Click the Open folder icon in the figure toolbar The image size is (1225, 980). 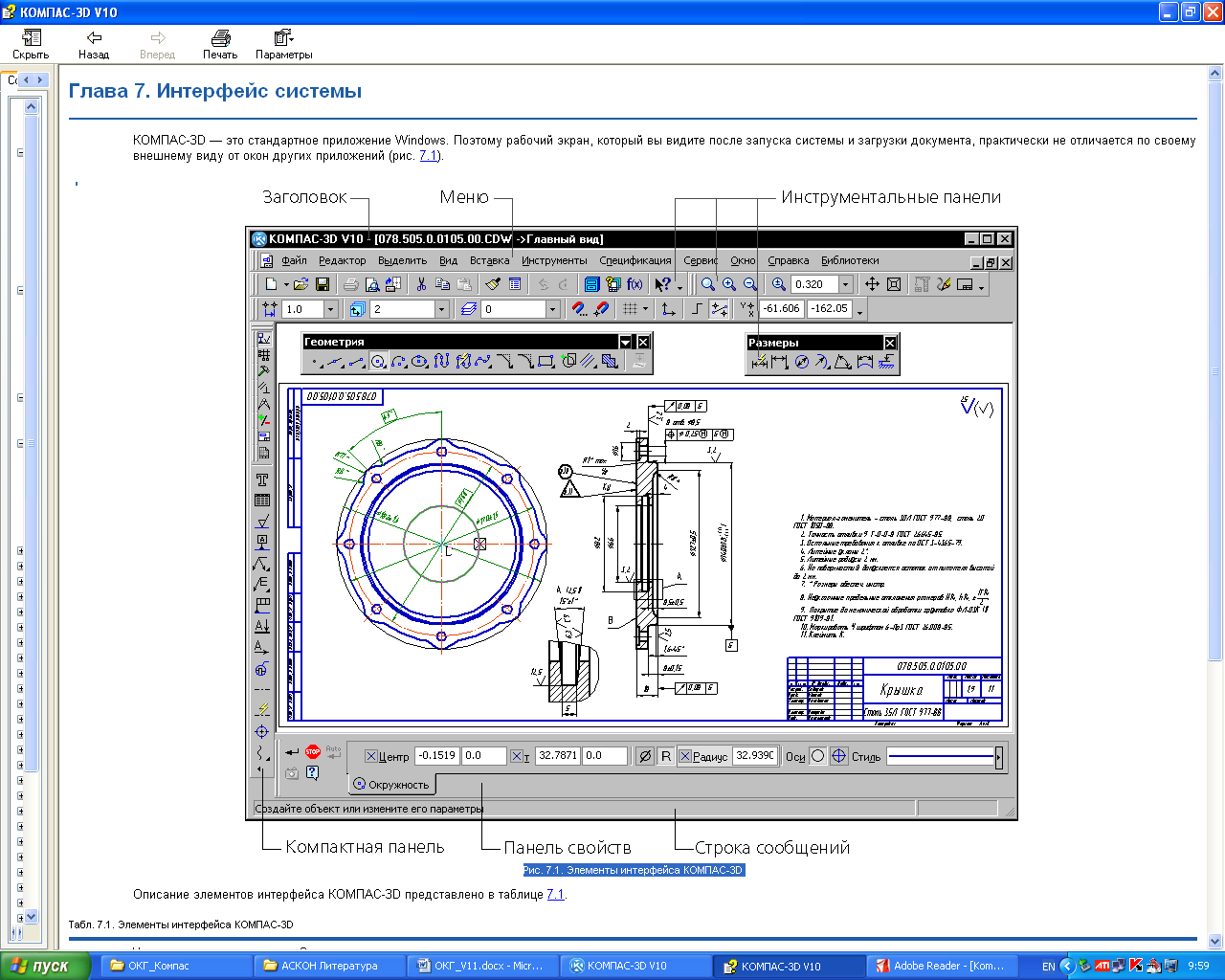point(301,284)
